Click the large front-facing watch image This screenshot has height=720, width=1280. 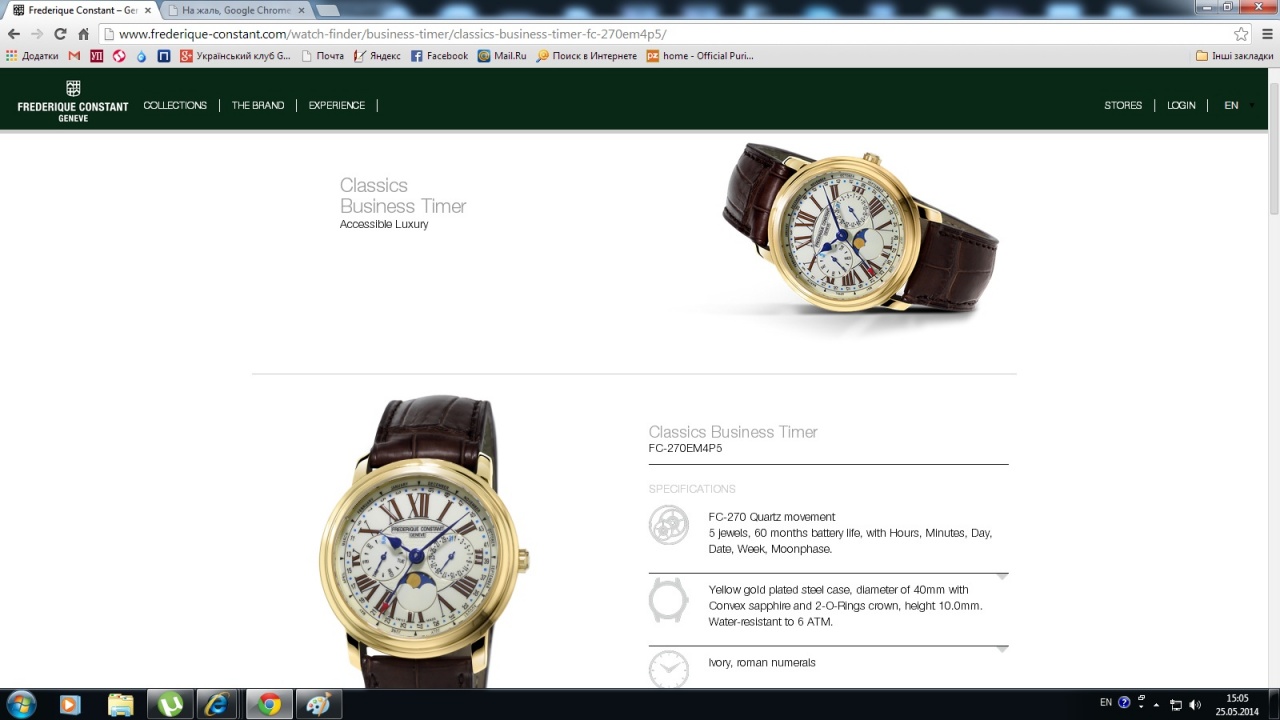(424, 541)
